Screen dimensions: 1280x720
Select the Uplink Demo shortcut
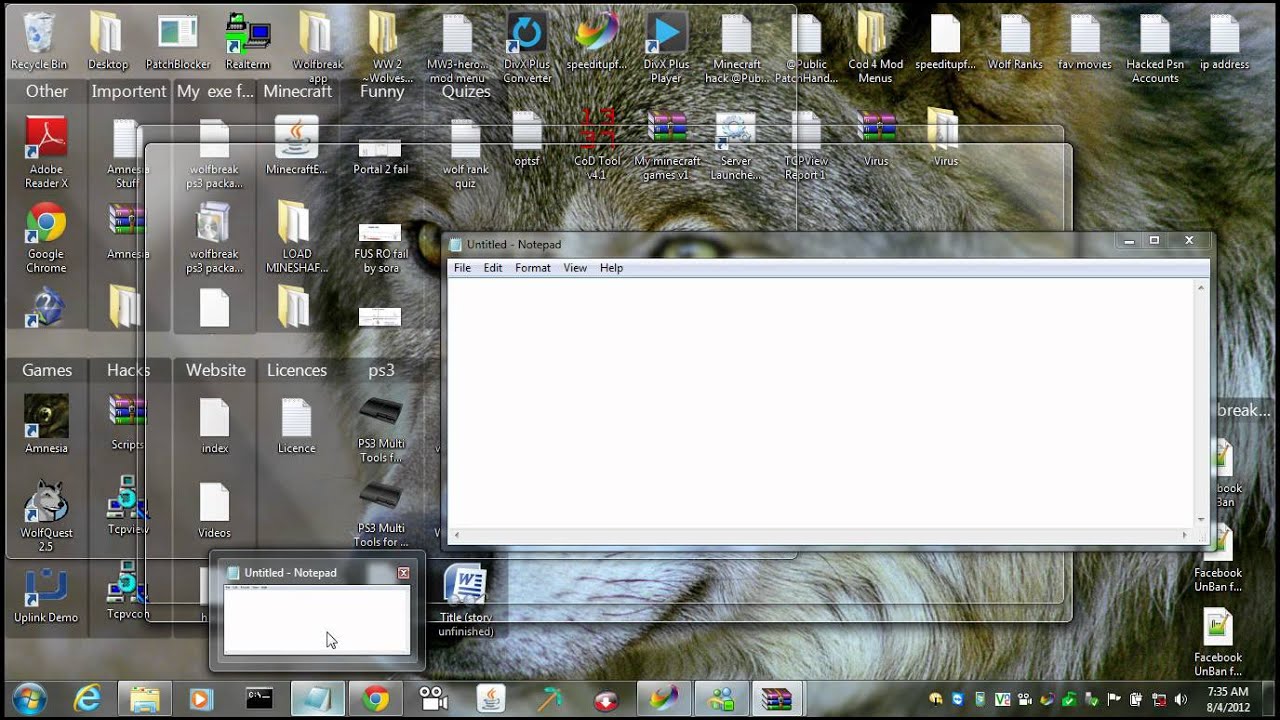pyautogui.click(x=46, y=596)
